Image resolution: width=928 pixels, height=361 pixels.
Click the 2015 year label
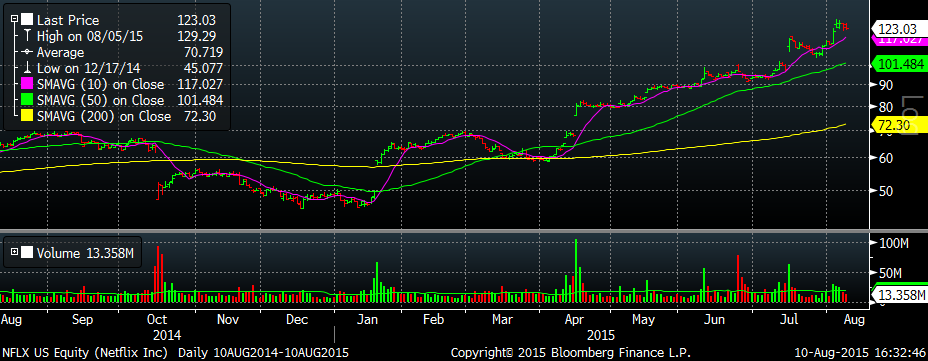[601, 335]
